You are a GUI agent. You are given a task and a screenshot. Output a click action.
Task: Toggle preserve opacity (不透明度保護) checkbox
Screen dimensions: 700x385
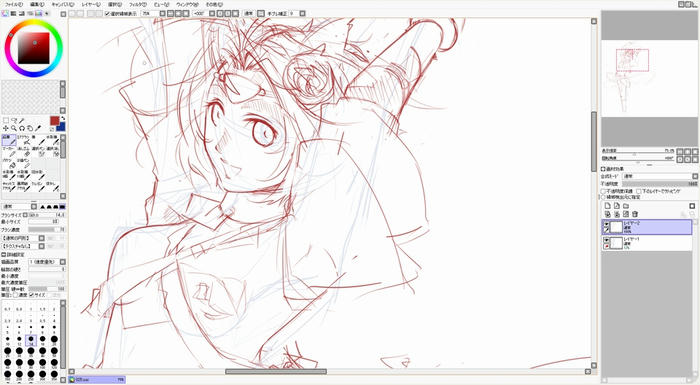[x=603, y=192]
